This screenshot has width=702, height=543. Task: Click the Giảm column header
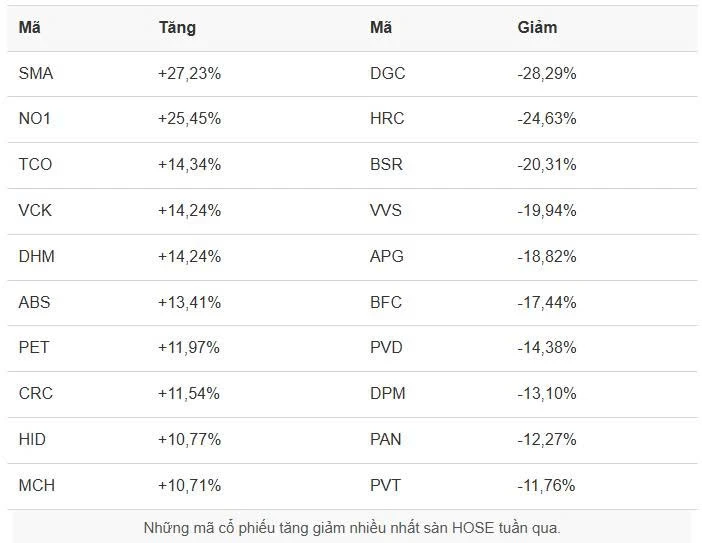pos(537,28)
